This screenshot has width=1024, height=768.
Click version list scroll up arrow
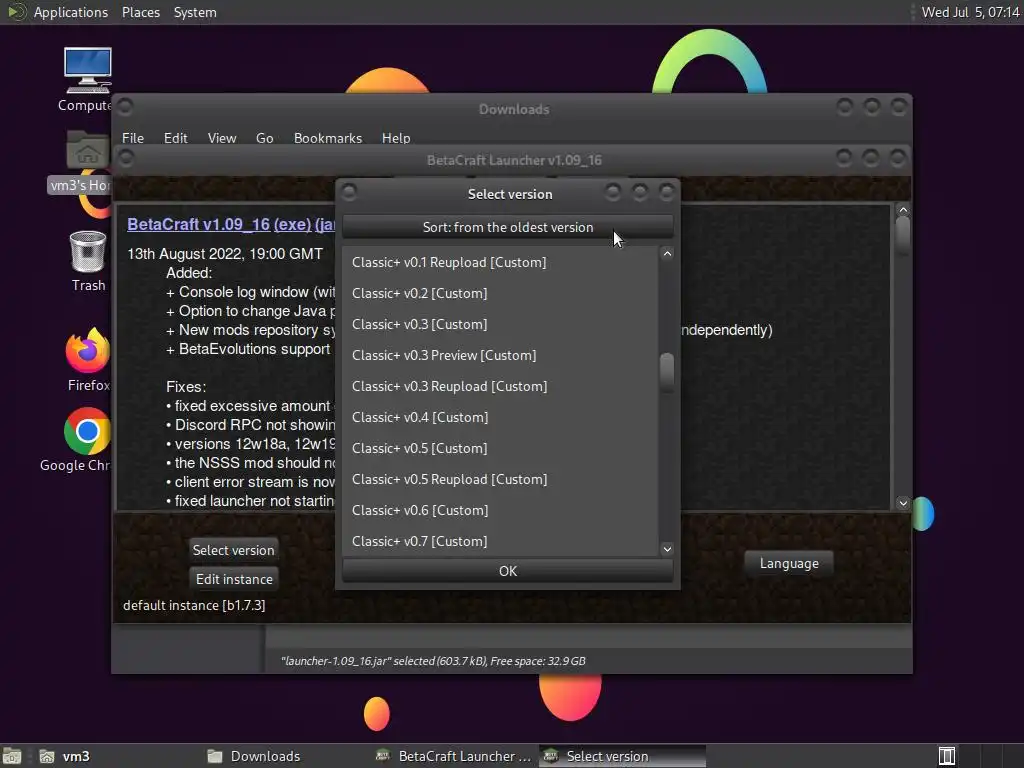coord(667,254)
